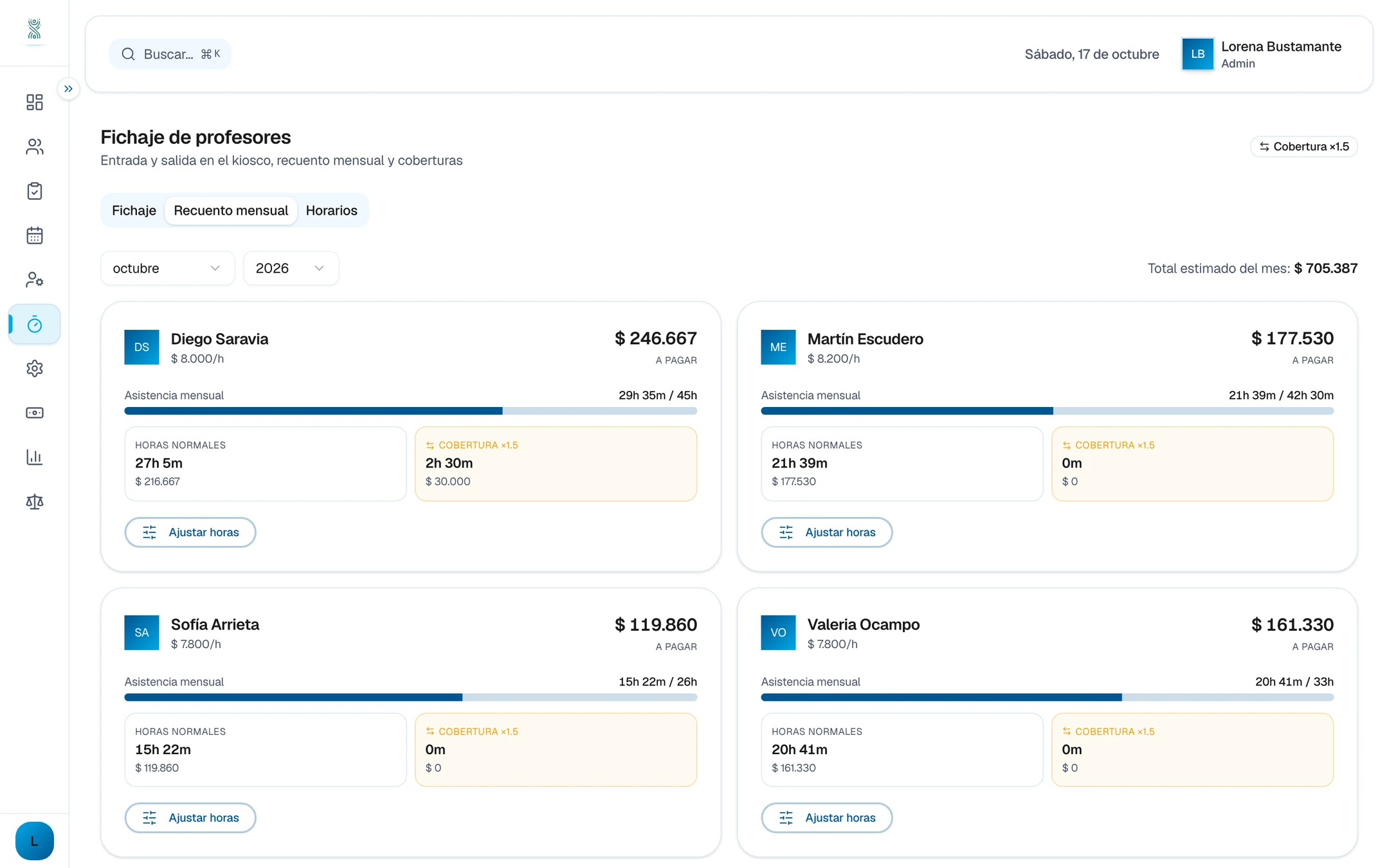Open the users group icon in sidebar
1389x868 pixels.
[34, 147]
